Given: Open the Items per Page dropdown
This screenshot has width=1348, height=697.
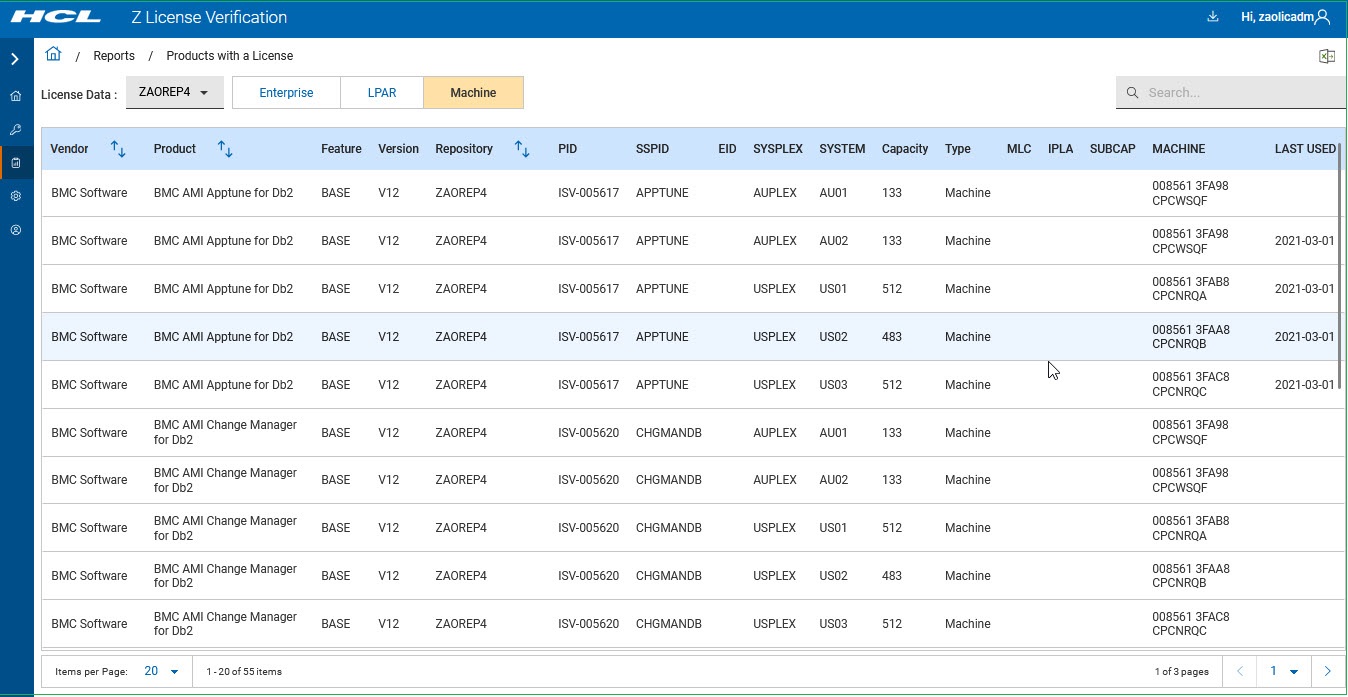Looking at the screenshot, I should (x=161, y=671).
